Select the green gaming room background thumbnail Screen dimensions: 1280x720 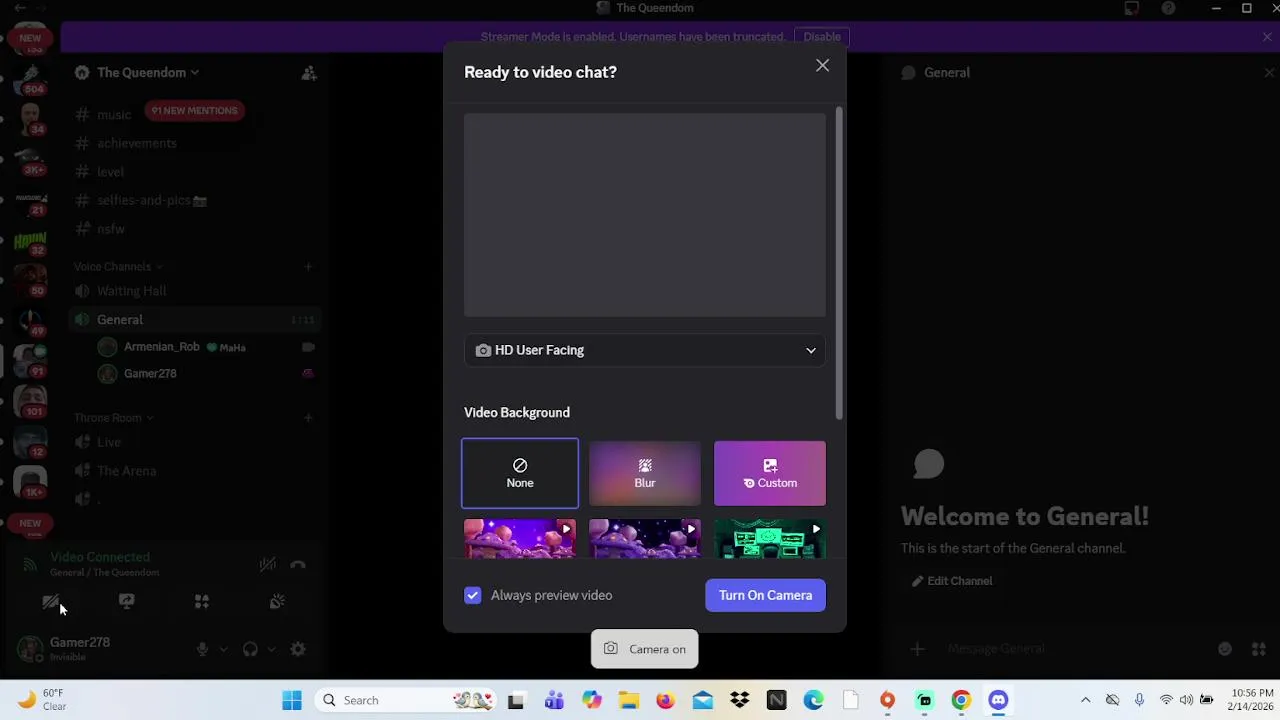[770, 539]
